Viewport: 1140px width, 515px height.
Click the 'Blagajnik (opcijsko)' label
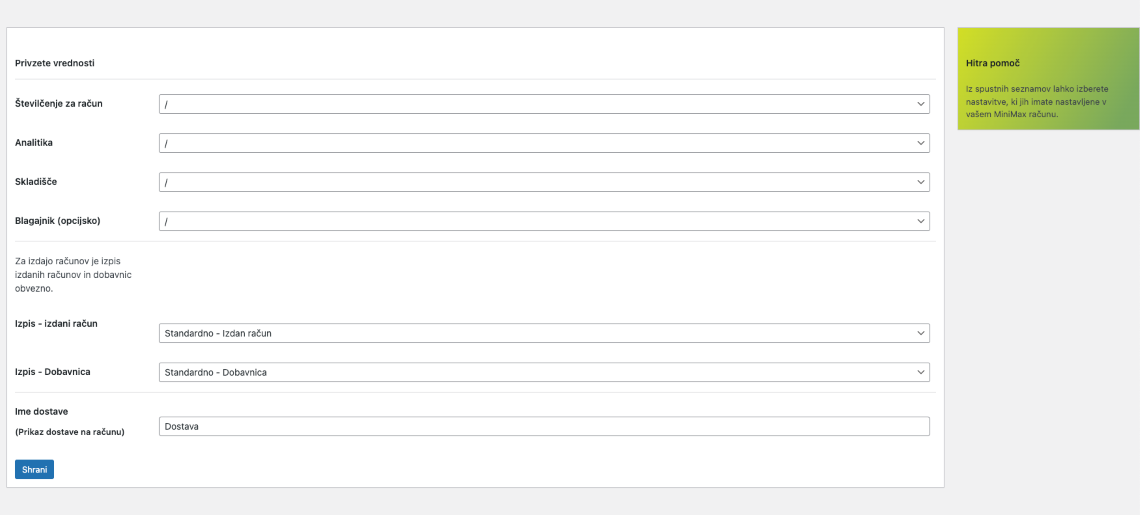[x=58, y=221]
